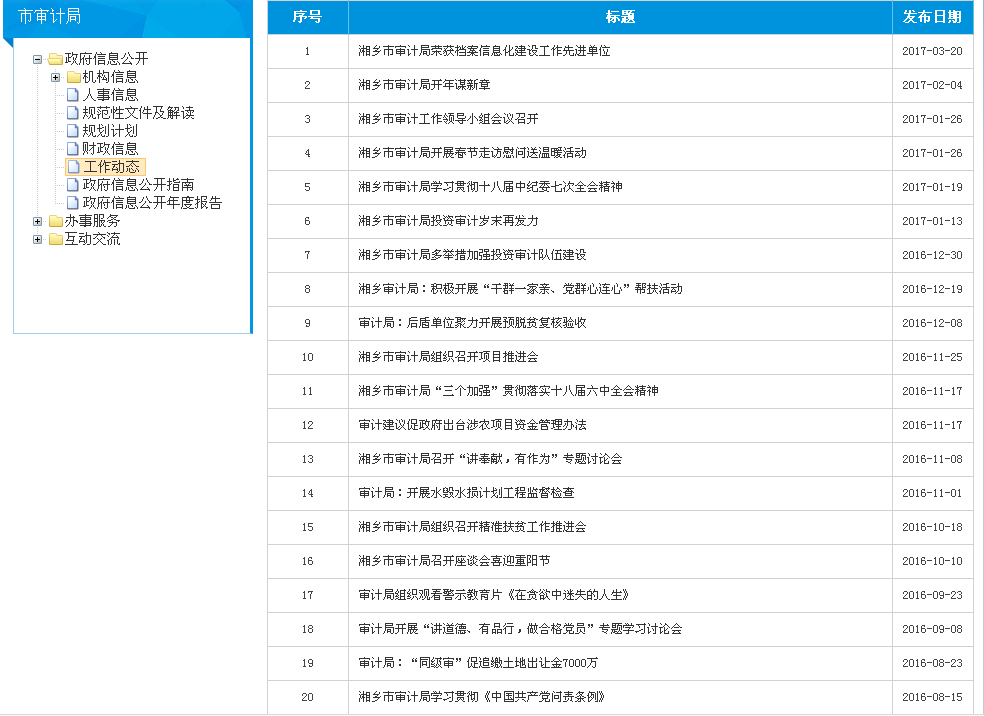
Task: Expand the 机构信息 tree node
Action: 56,77
